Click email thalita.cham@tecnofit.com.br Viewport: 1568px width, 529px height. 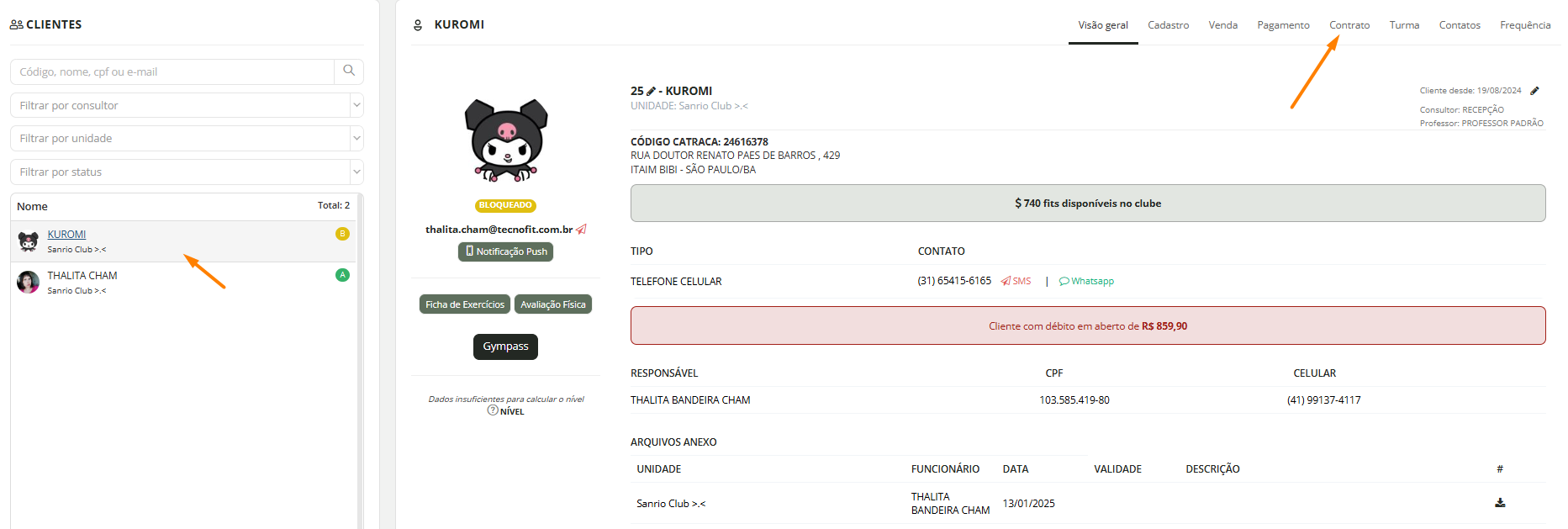click(499, 230)
